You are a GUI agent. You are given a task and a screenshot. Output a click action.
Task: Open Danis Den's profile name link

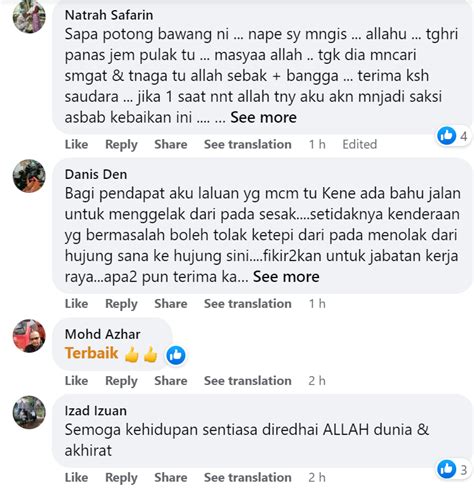96,174
